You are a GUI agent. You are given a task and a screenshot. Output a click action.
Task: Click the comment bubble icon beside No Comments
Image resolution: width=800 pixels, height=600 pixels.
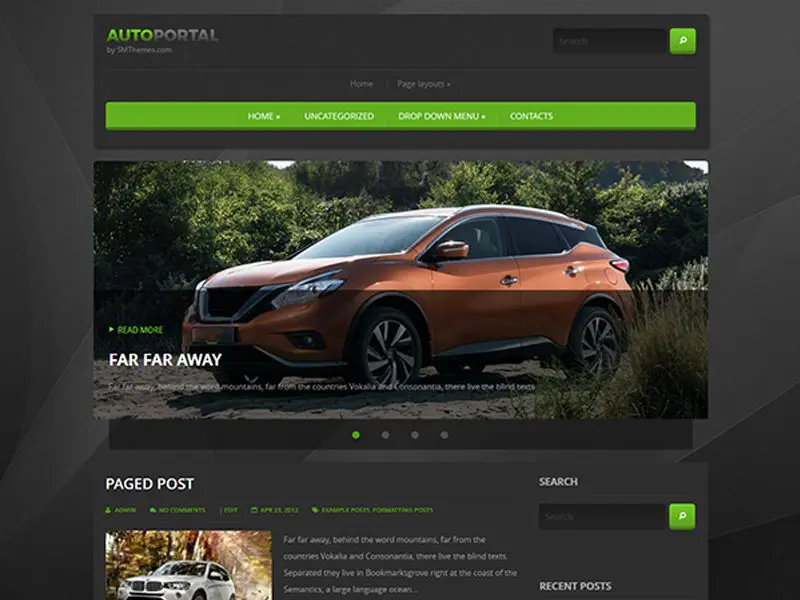point(153,510)
